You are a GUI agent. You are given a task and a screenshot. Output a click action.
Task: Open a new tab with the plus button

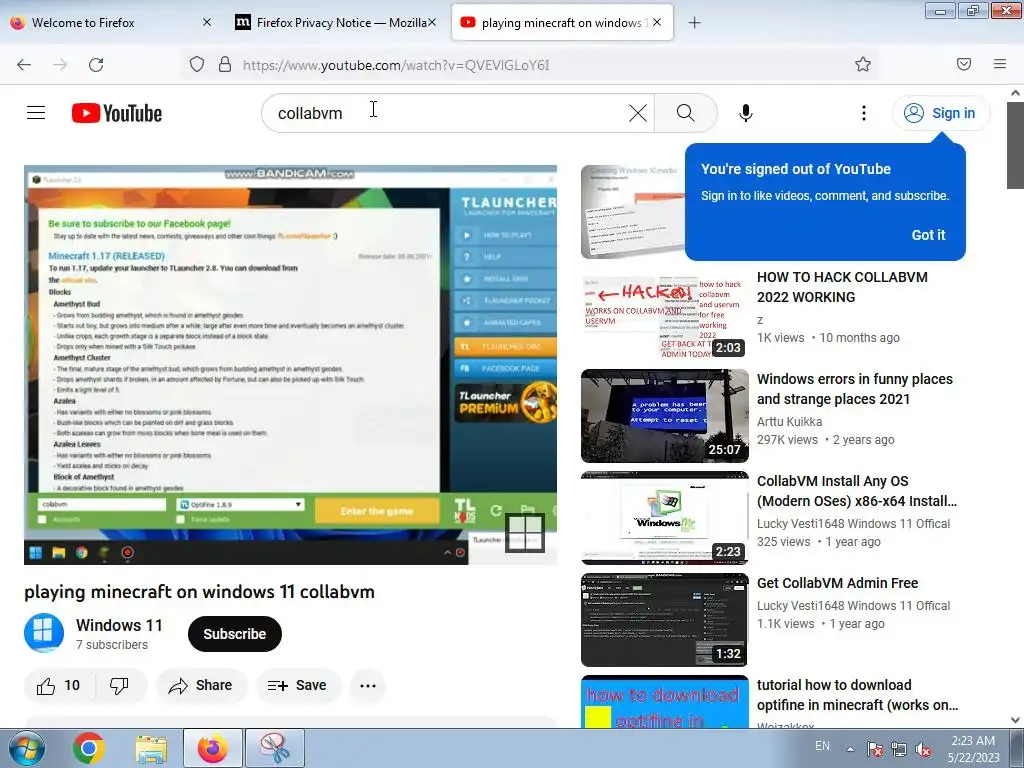point(694,23)
